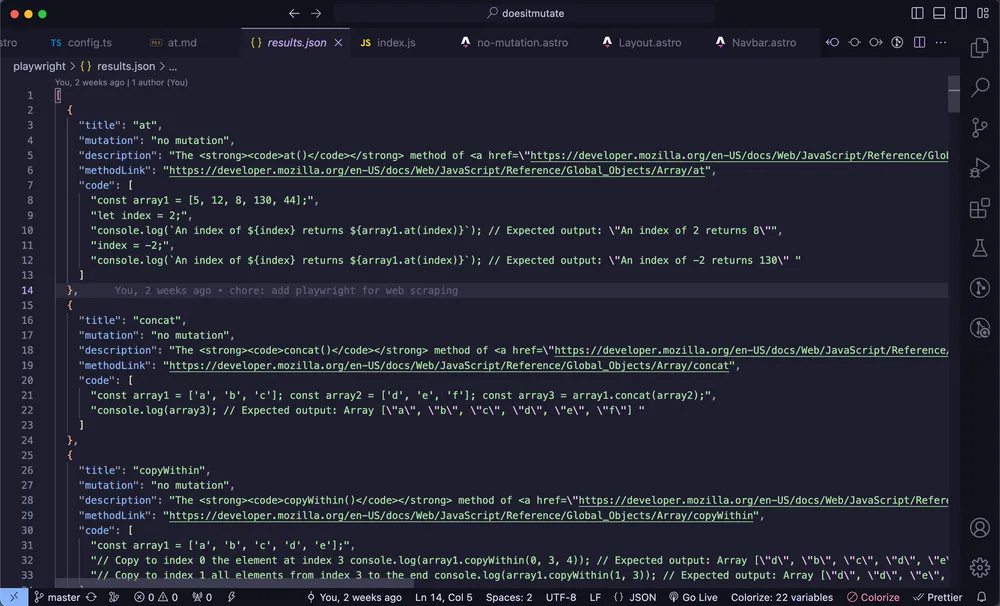Toggle file blame git icon in editor toolbar
The width and height of the screenshot is (1000, 606).
click(897, 42)
